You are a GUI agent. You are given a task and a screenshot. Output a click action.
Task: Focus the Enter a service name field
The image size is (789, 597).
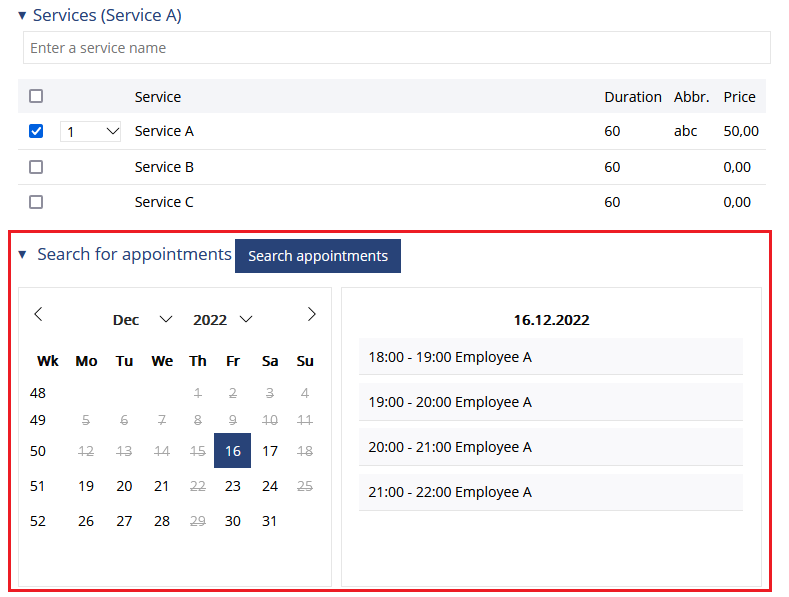[x=397, y=48]
